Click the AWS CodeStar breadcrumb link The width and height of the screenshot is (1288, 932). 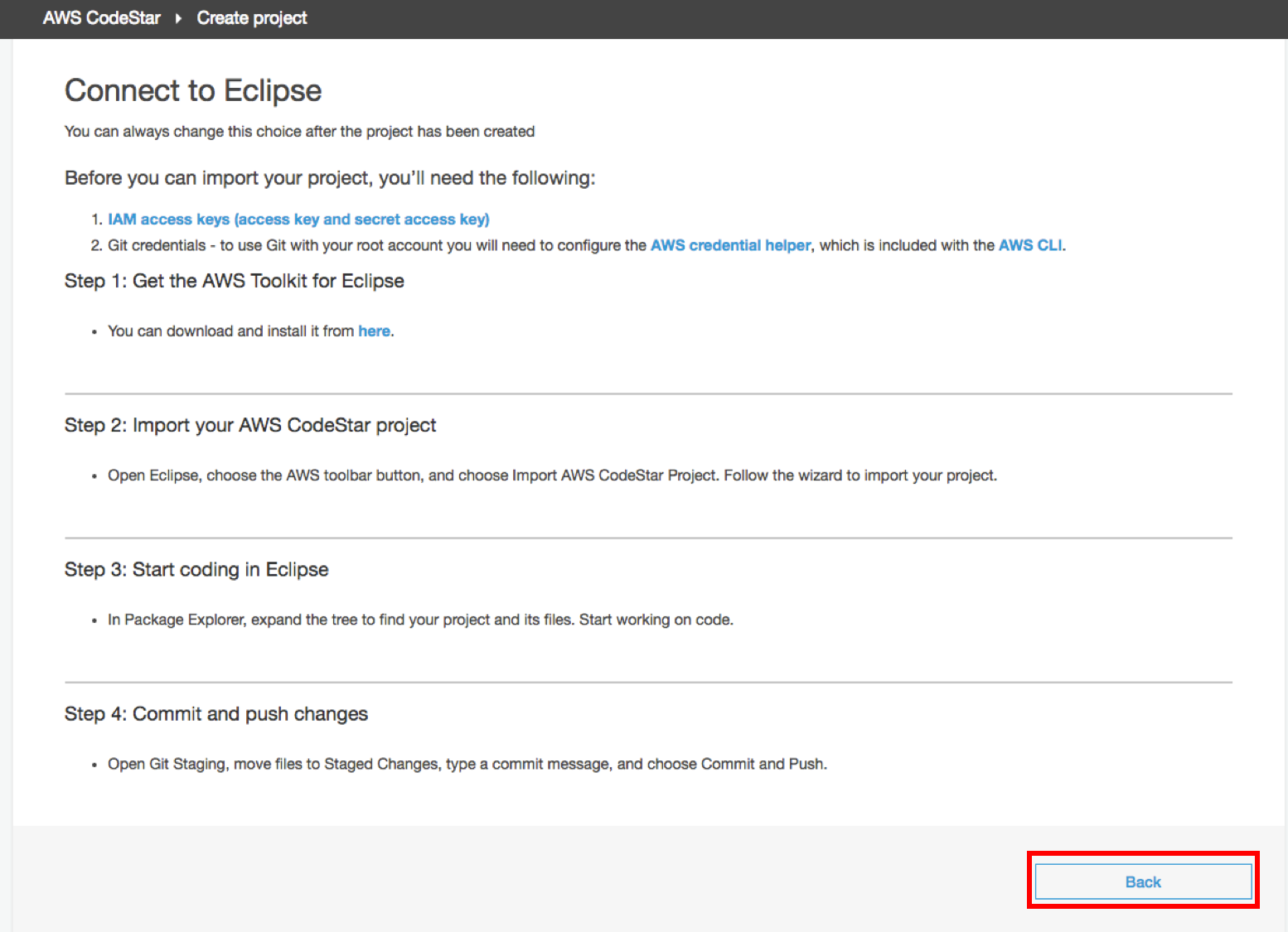point(101,18)
